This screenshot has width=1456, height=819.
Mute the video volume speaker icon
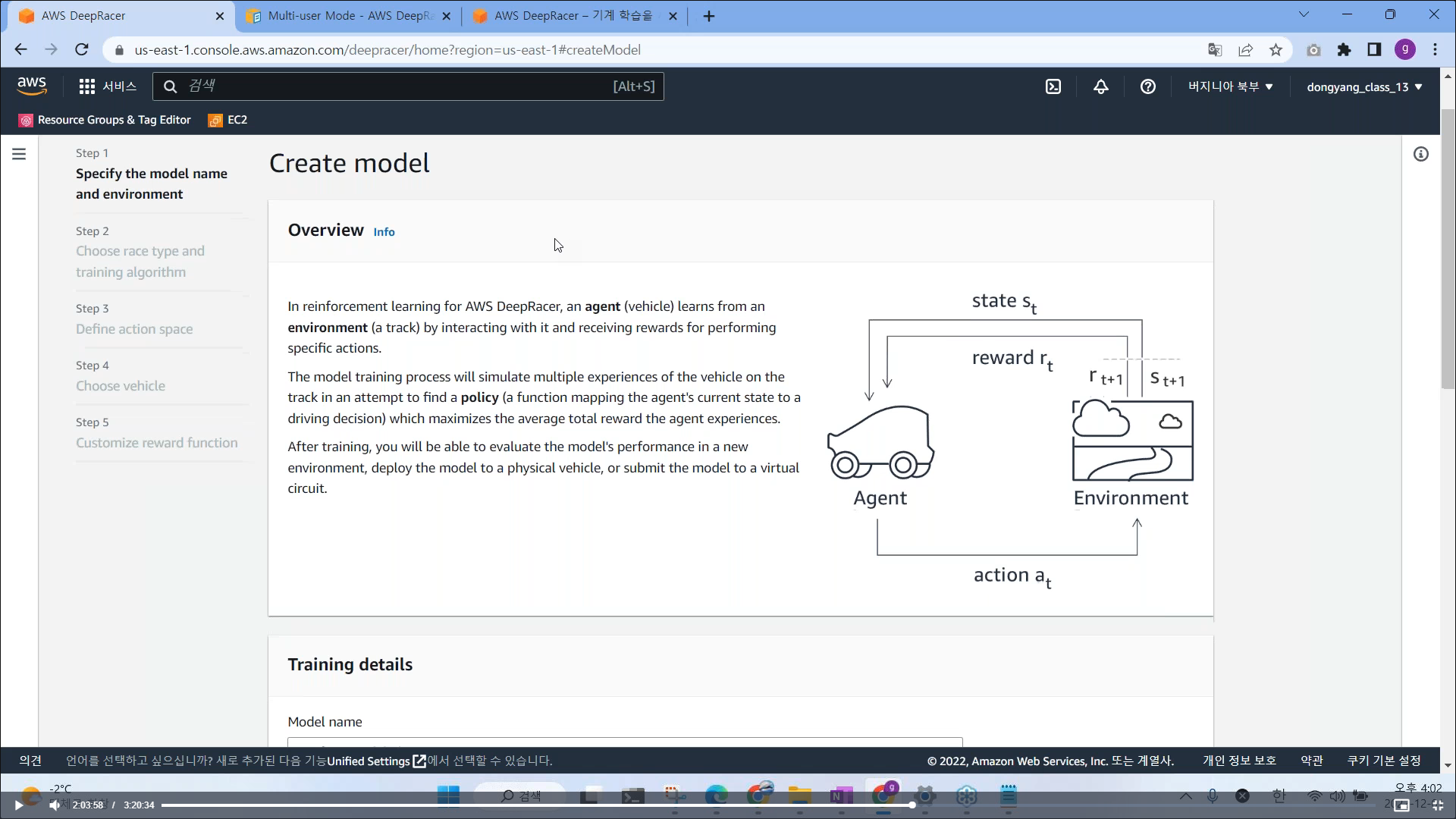pos(54,805)
